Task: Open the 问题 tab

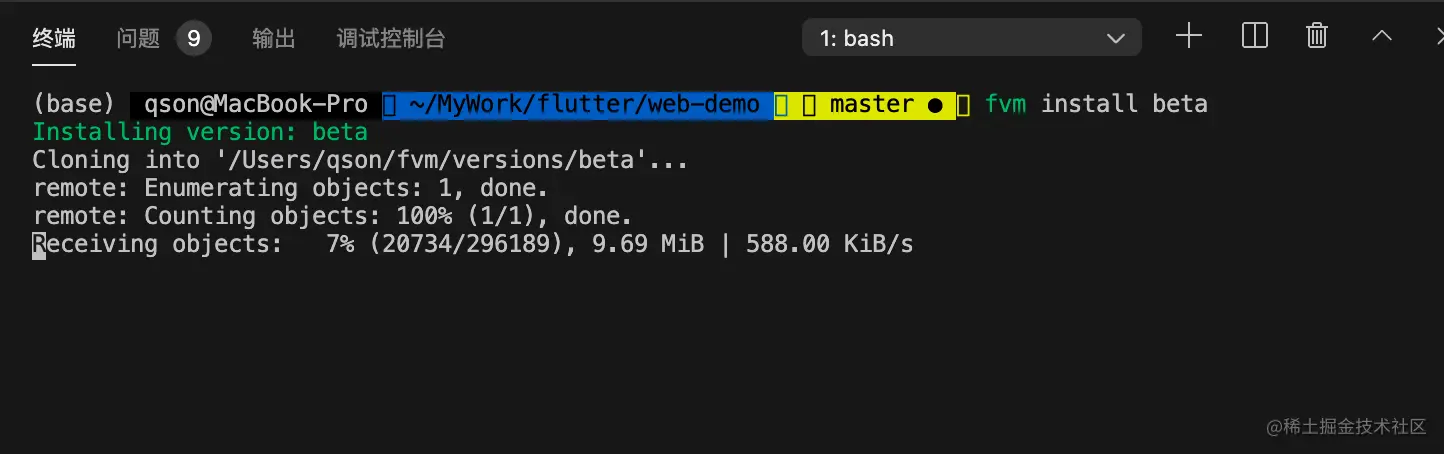Action: click(x=138, y=38)
